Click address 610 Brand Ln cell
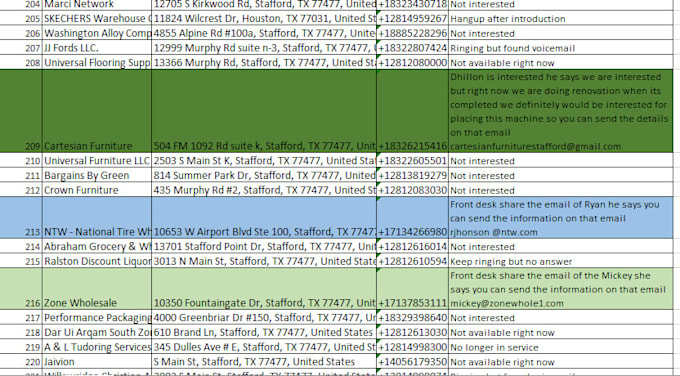680x376 pixels. point(264,332)
